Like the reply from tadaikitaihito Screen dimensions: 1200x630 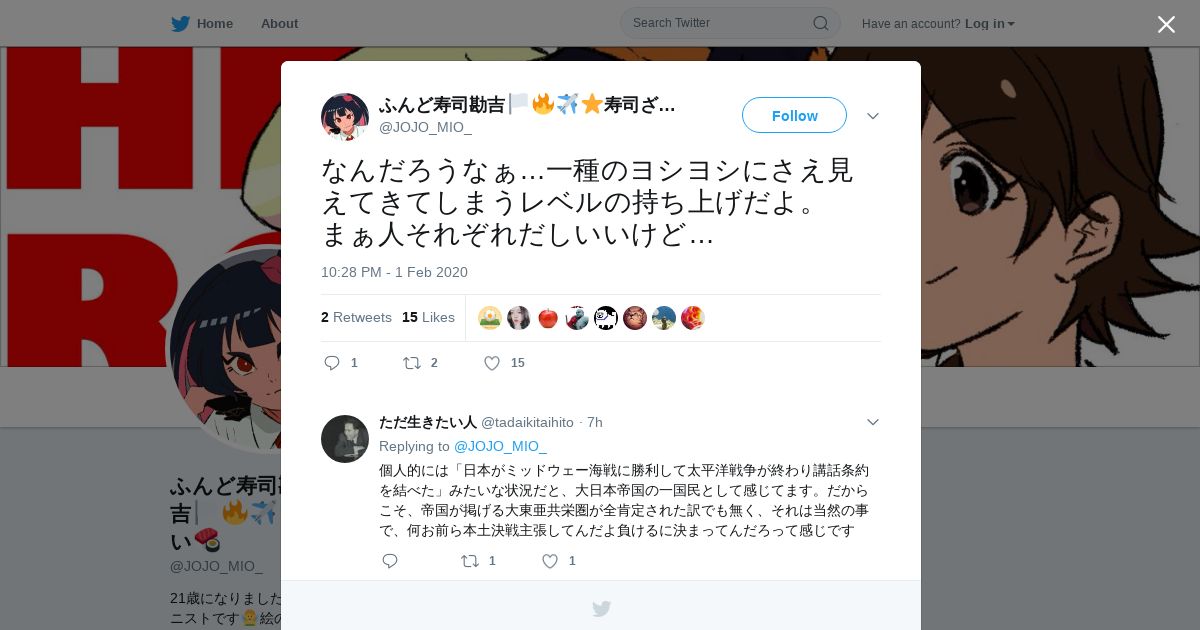pyautogui.click(x=550, y=561)
